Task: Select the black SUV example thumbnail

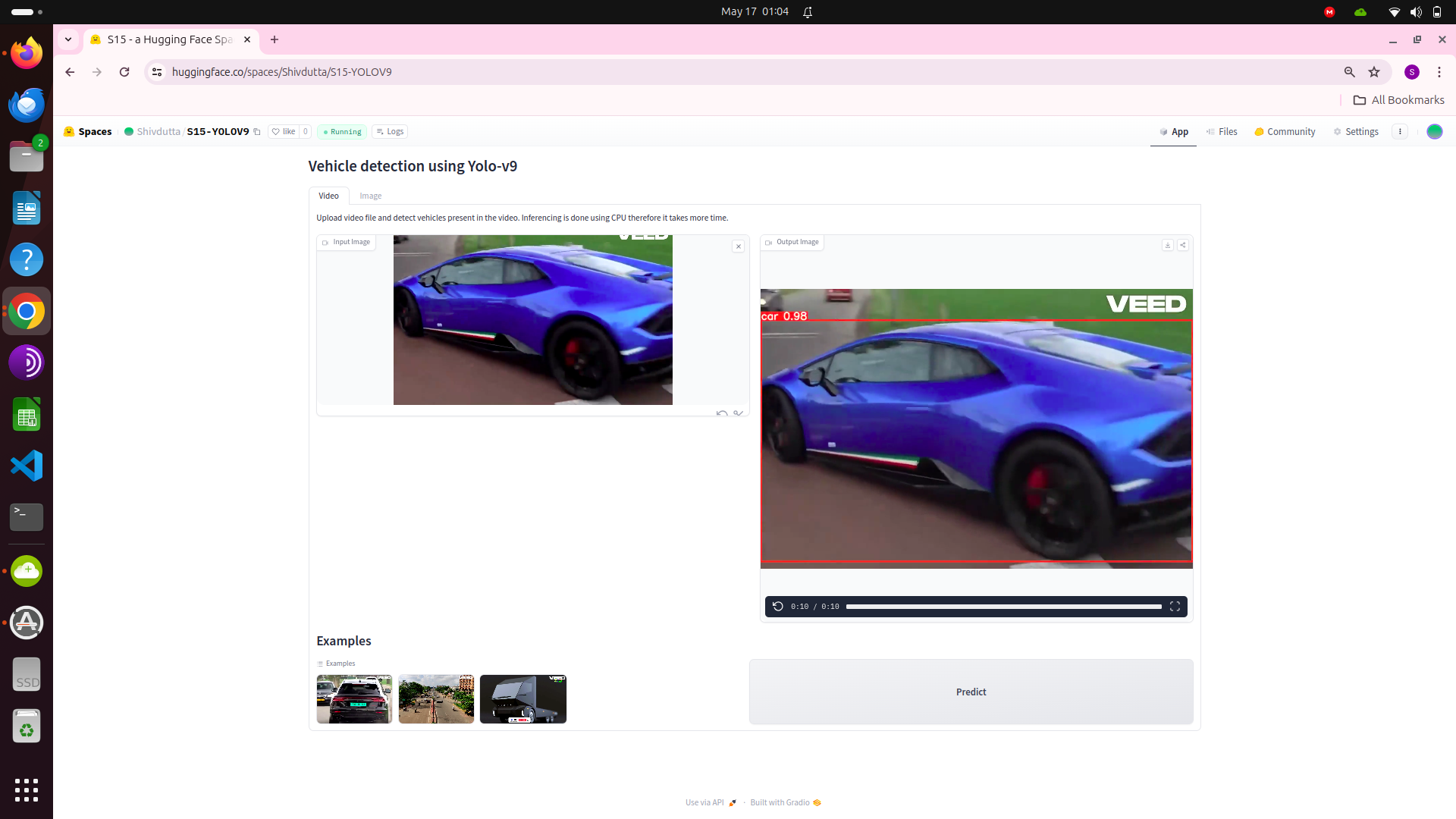Action: tap(354, 698)
